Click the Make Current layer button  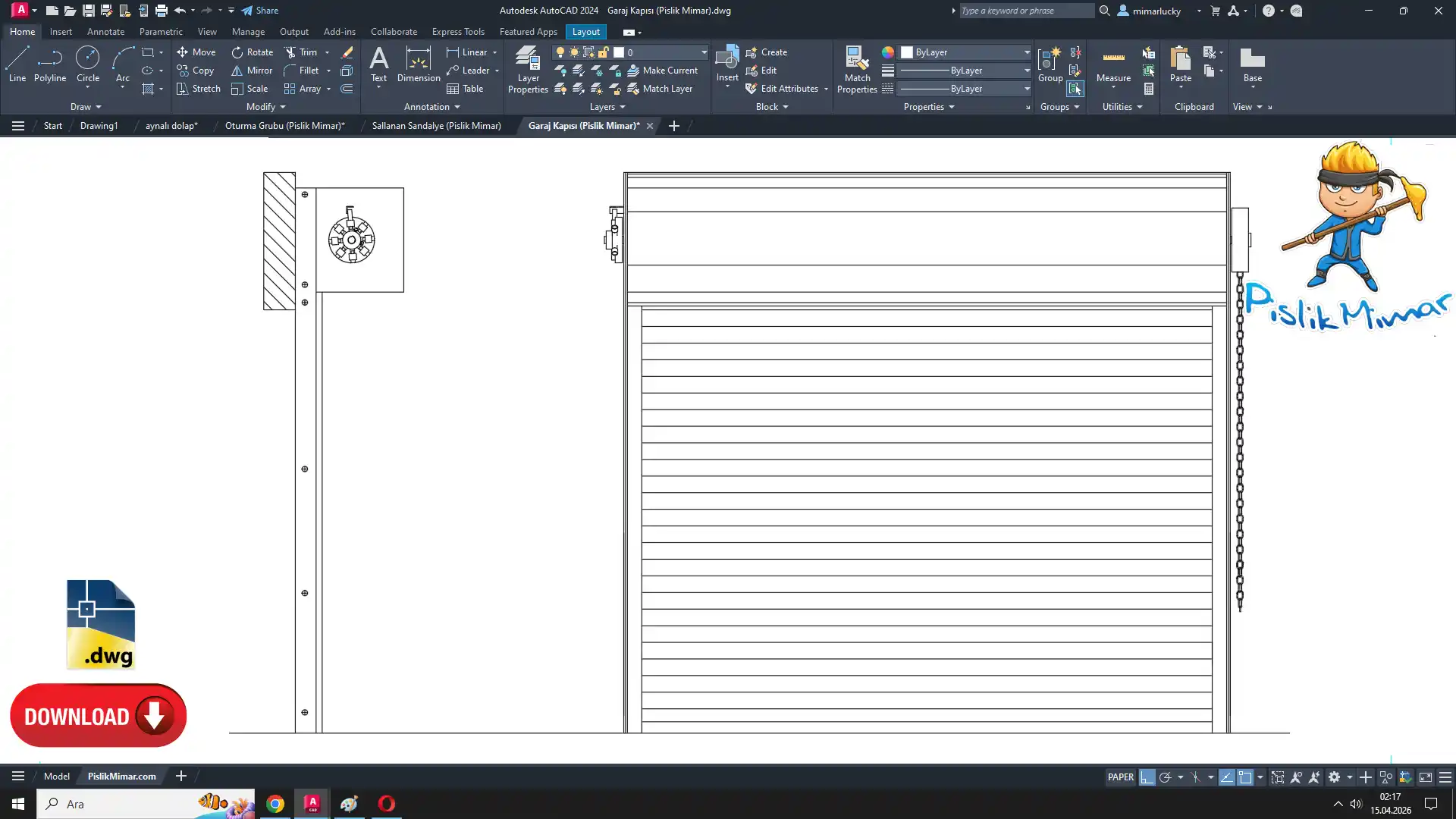[662, 71]
